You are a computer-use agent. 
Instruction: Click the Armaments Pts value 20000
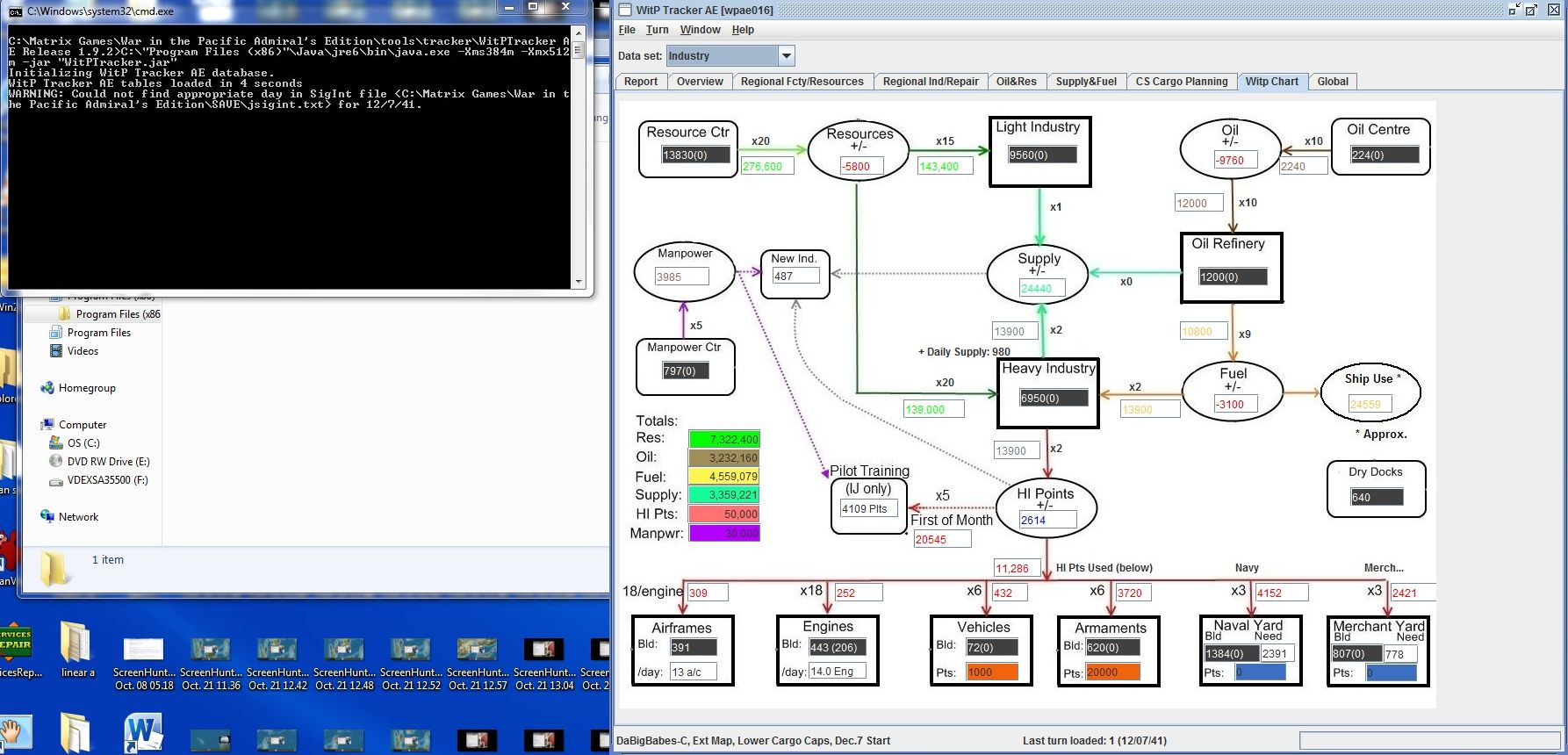coord(1112,672)
